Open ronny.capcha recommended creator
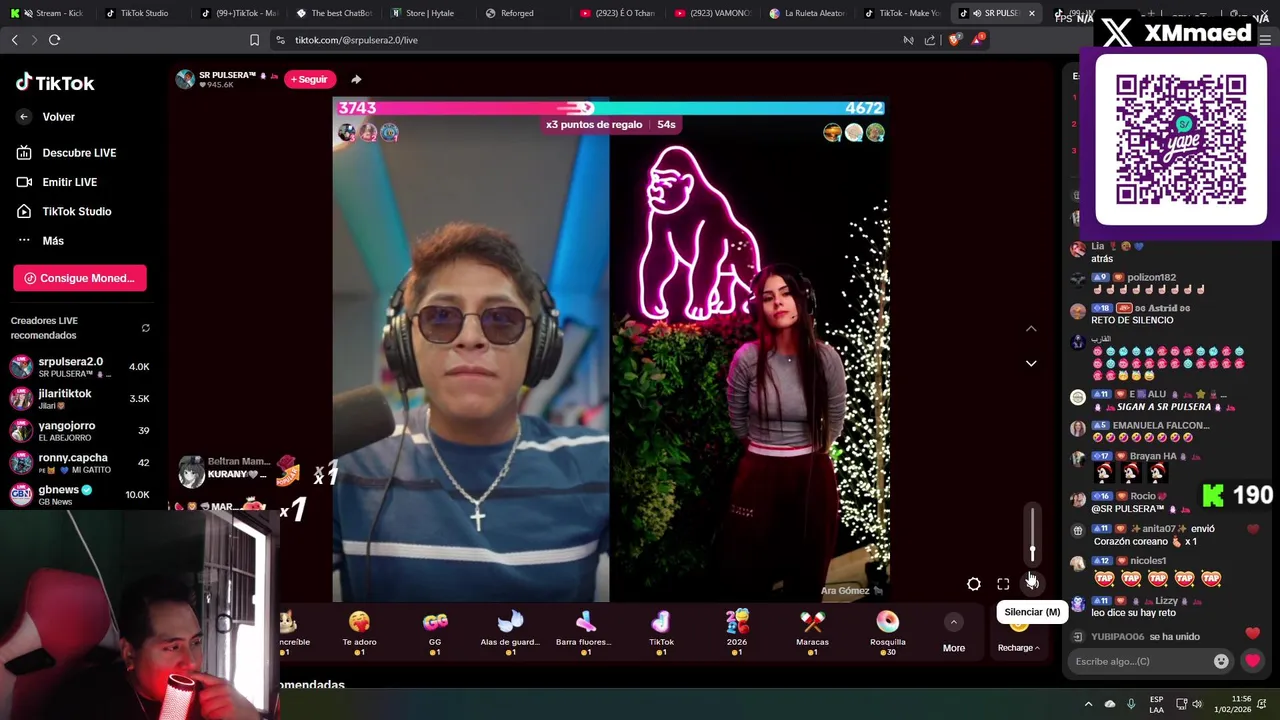 80,463
